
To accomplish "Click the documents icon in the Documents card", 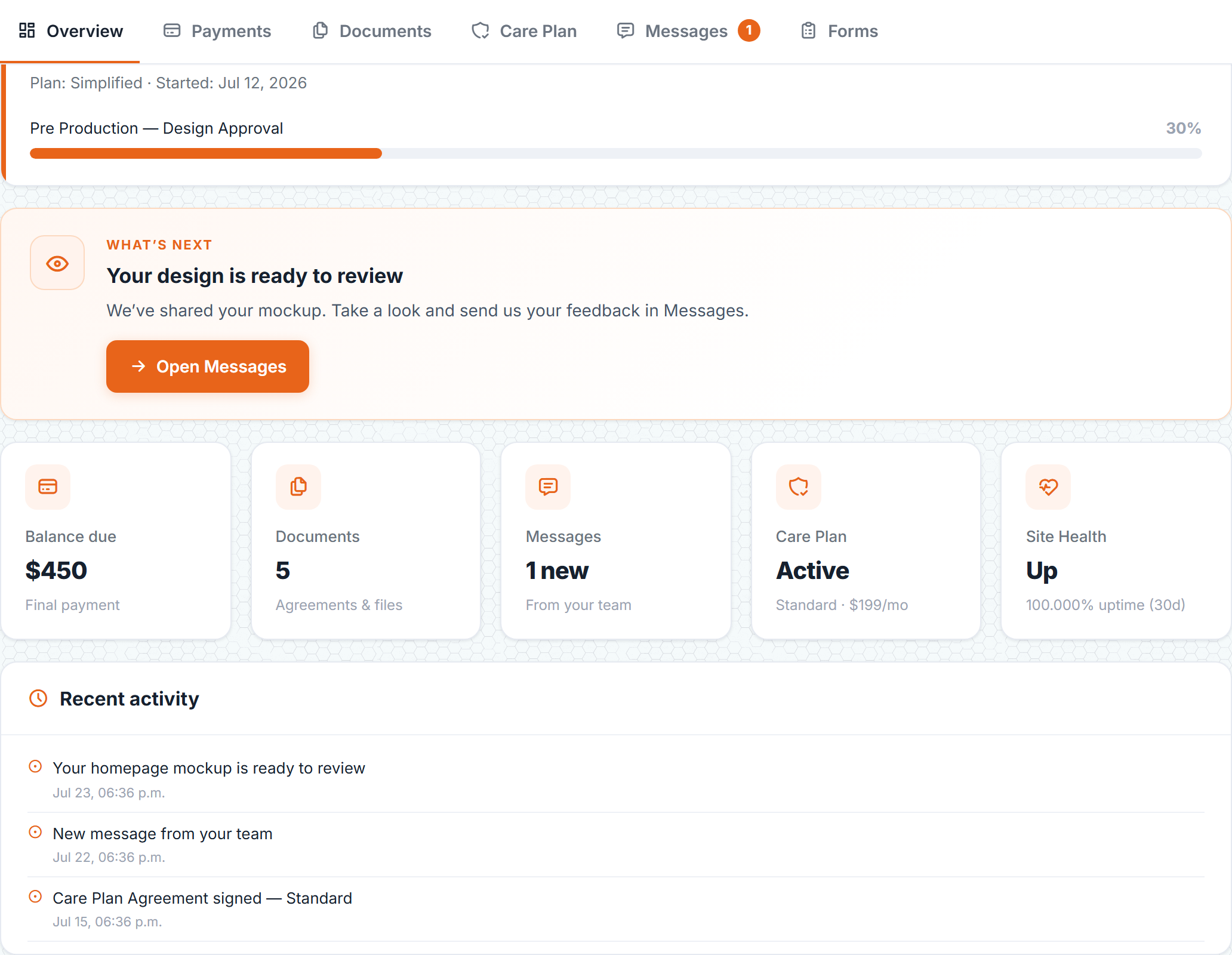I will point(298,487).
